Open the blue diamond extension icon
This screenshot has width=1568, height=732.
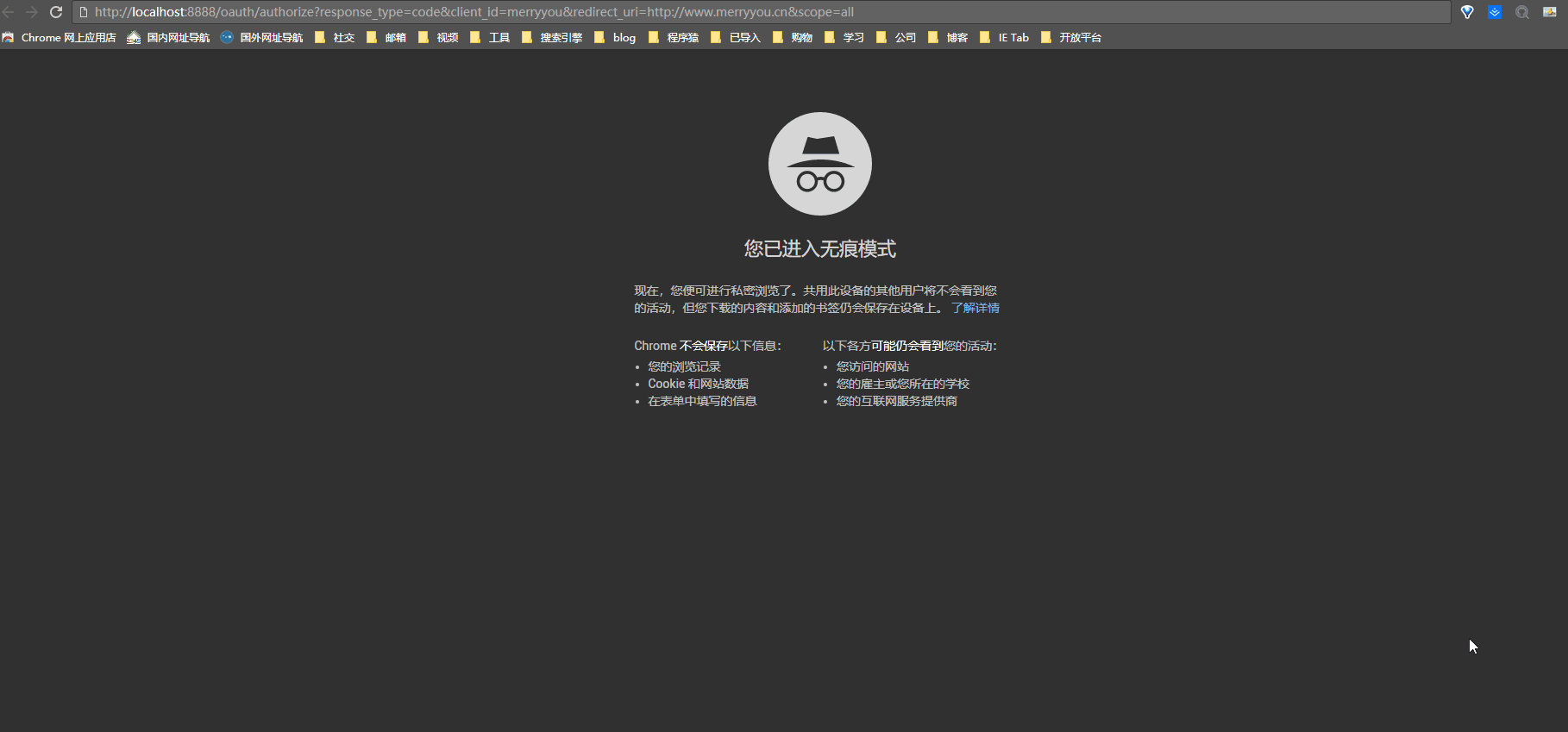[1467, 12]
